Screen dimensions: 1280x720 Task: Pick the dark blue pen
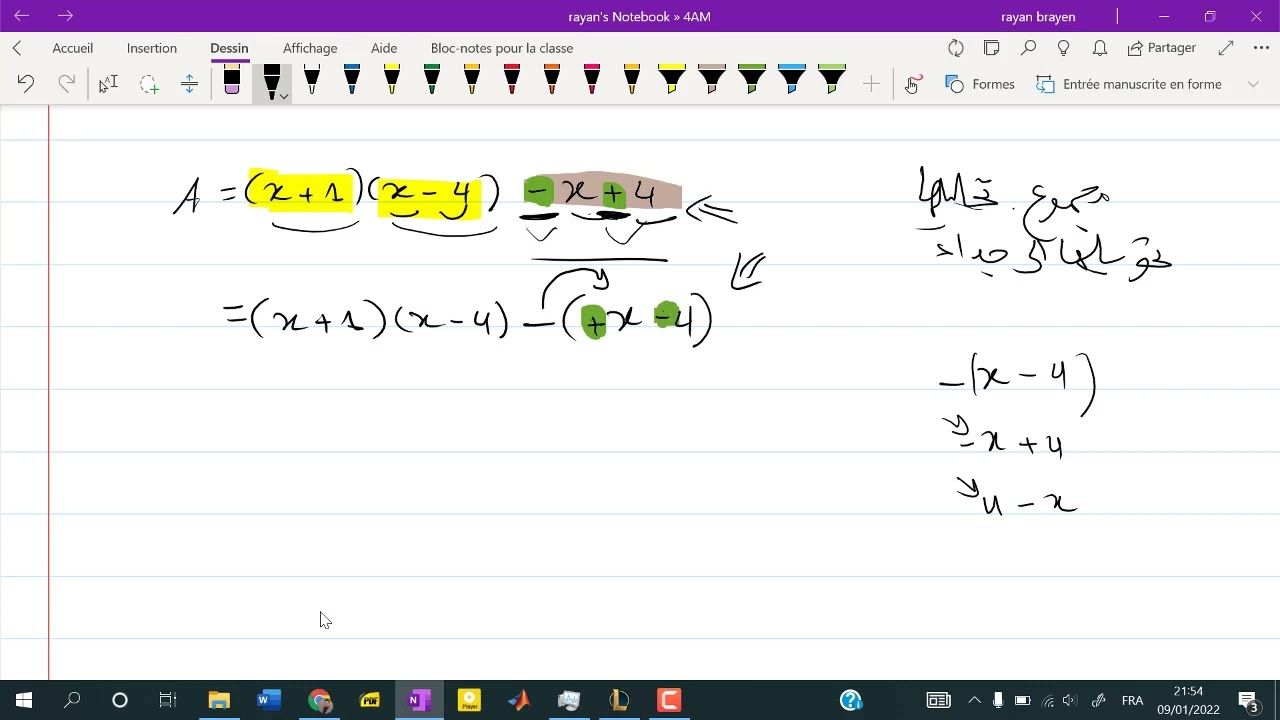[x=352, y=80]
